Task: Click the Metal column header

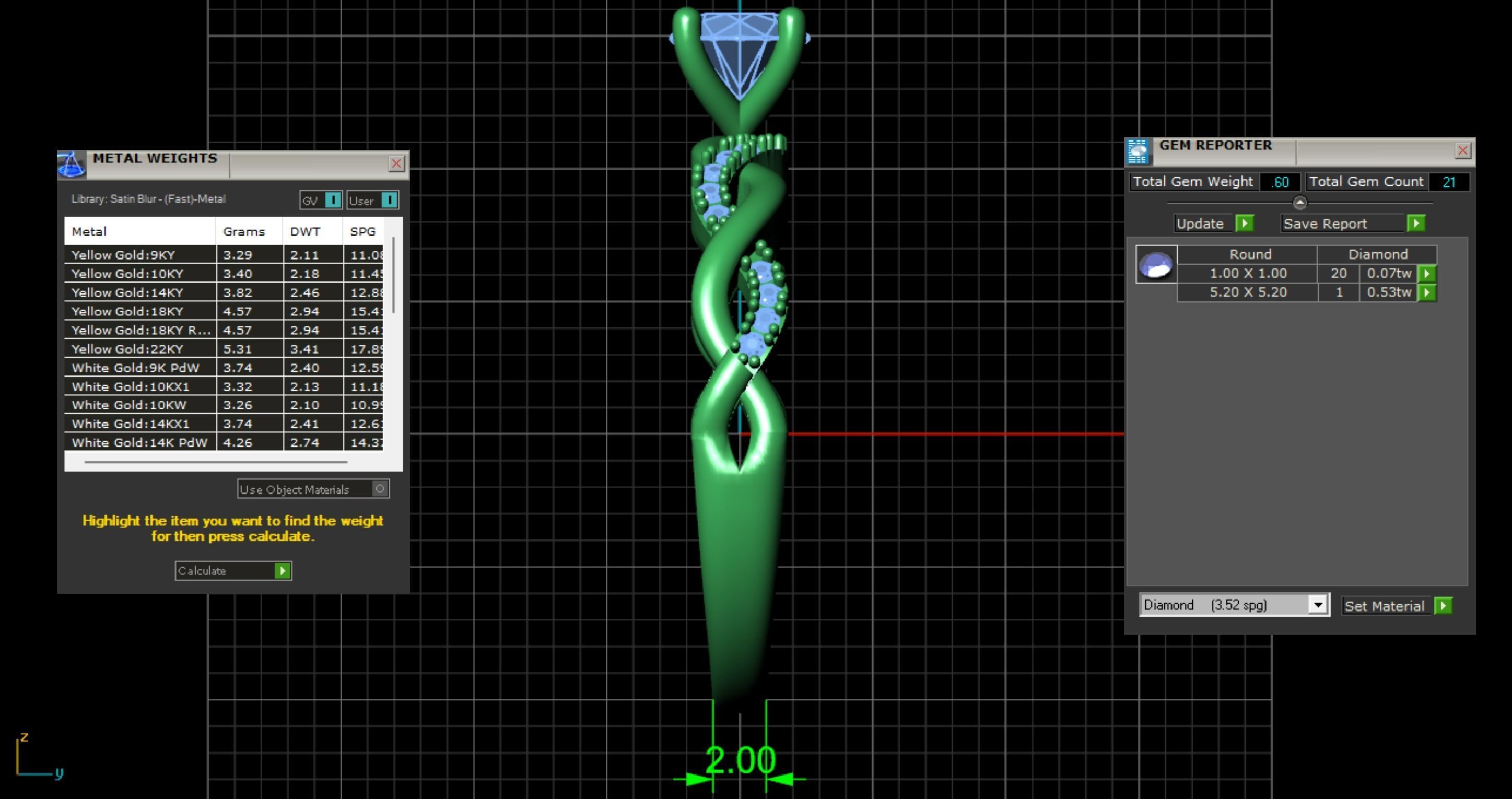Action: (139, 231)
